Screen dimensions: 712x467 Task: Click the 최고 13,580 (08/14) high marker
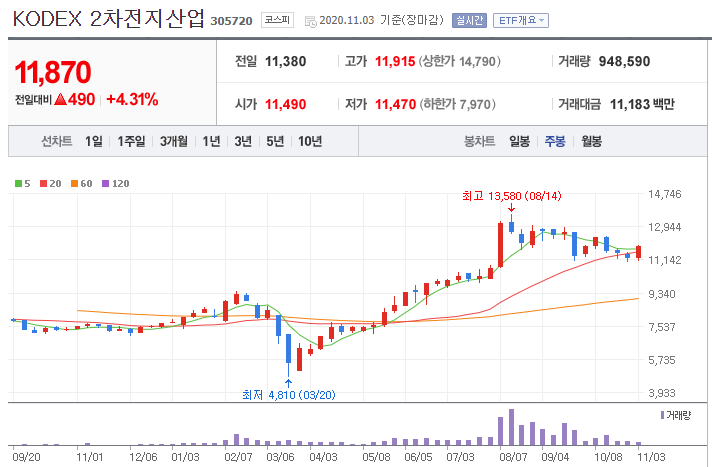point(511,196)
